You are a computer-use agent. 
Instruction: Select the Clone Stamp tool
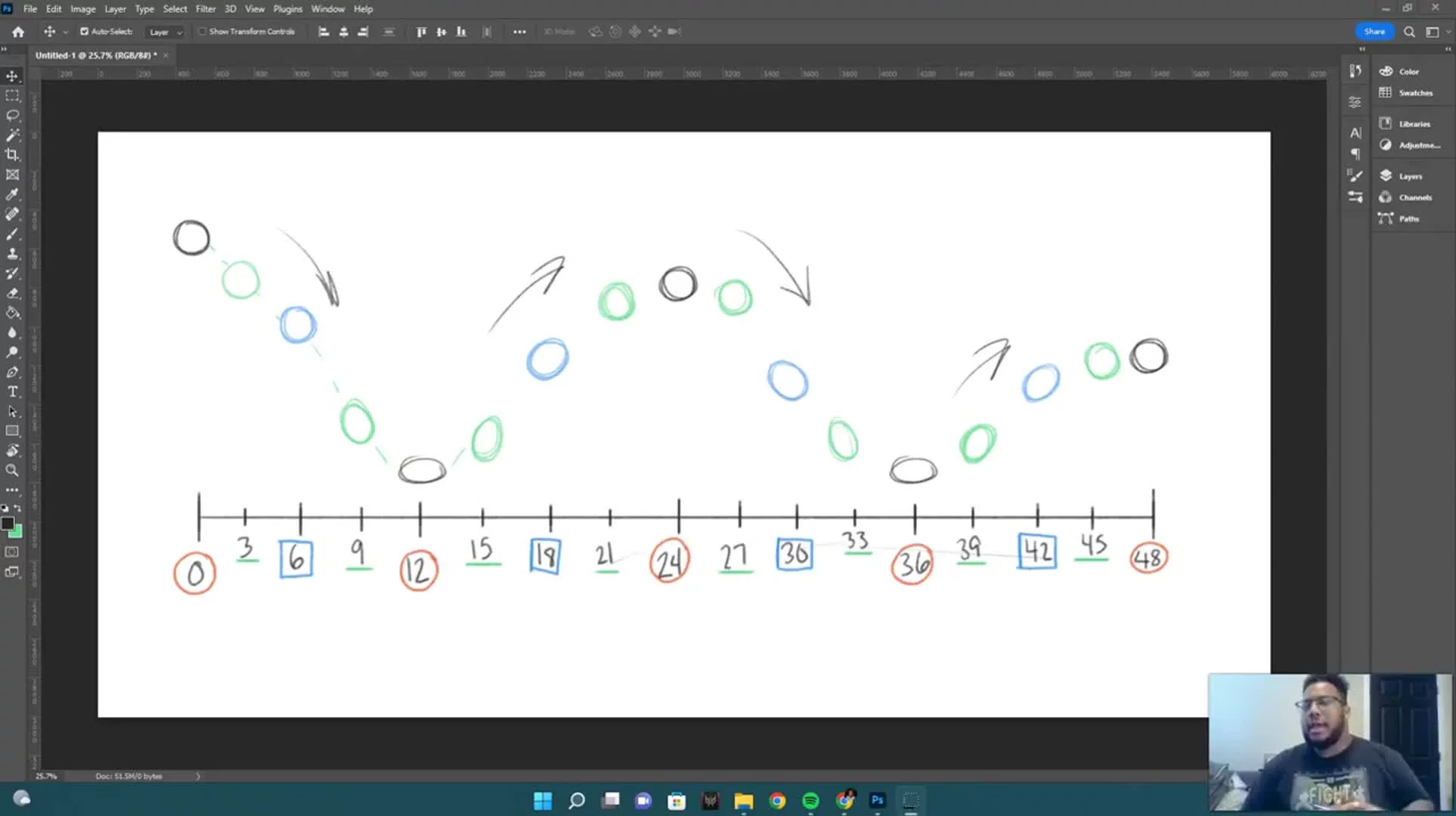tap(12, 254)
